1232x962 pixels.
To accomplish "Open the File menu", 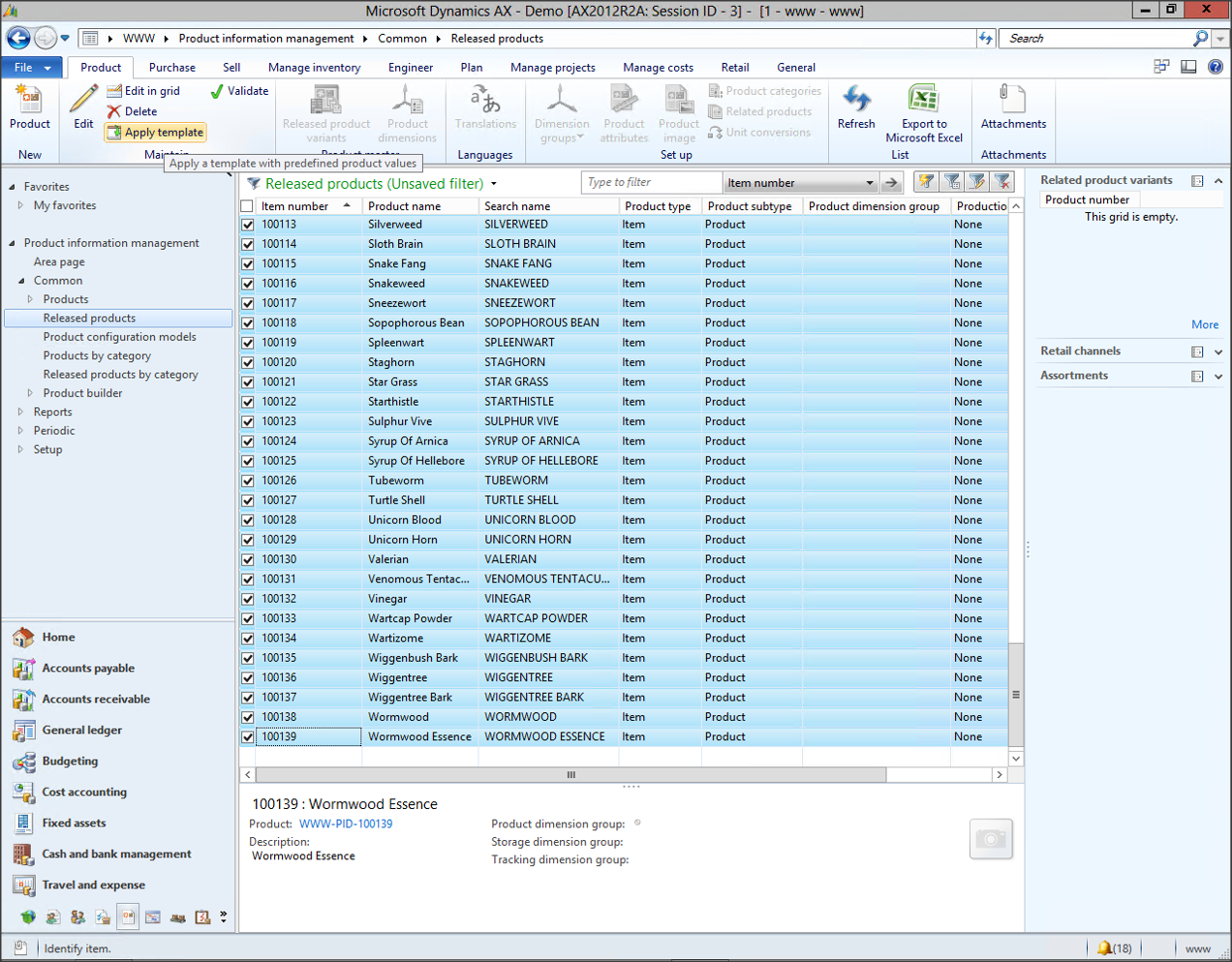I will click(31, 68).
